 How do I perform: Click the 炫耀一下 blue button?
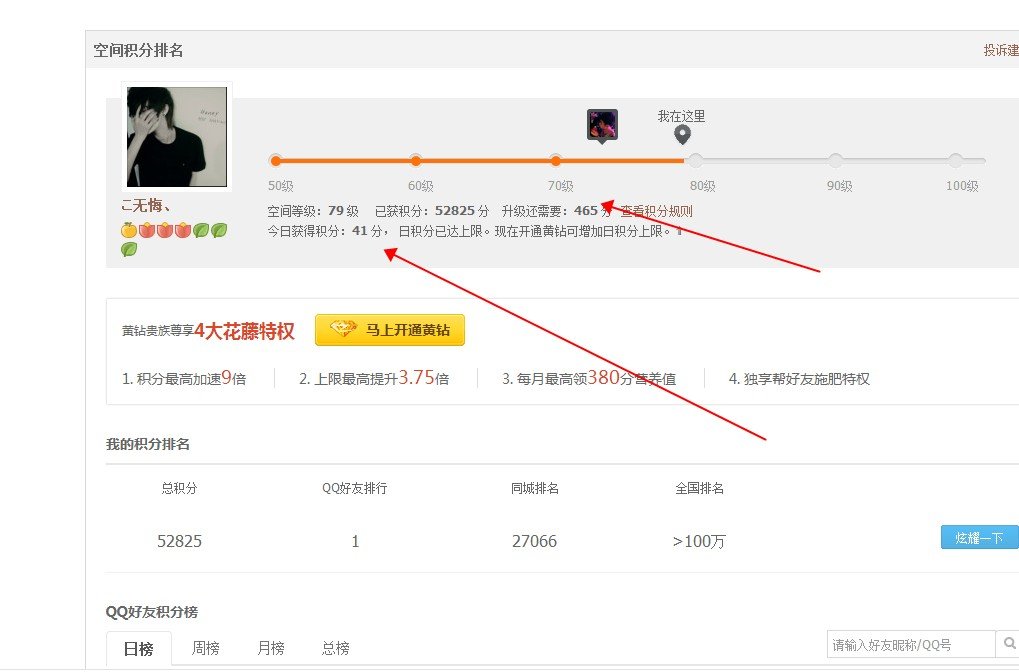tap(978, 537)
